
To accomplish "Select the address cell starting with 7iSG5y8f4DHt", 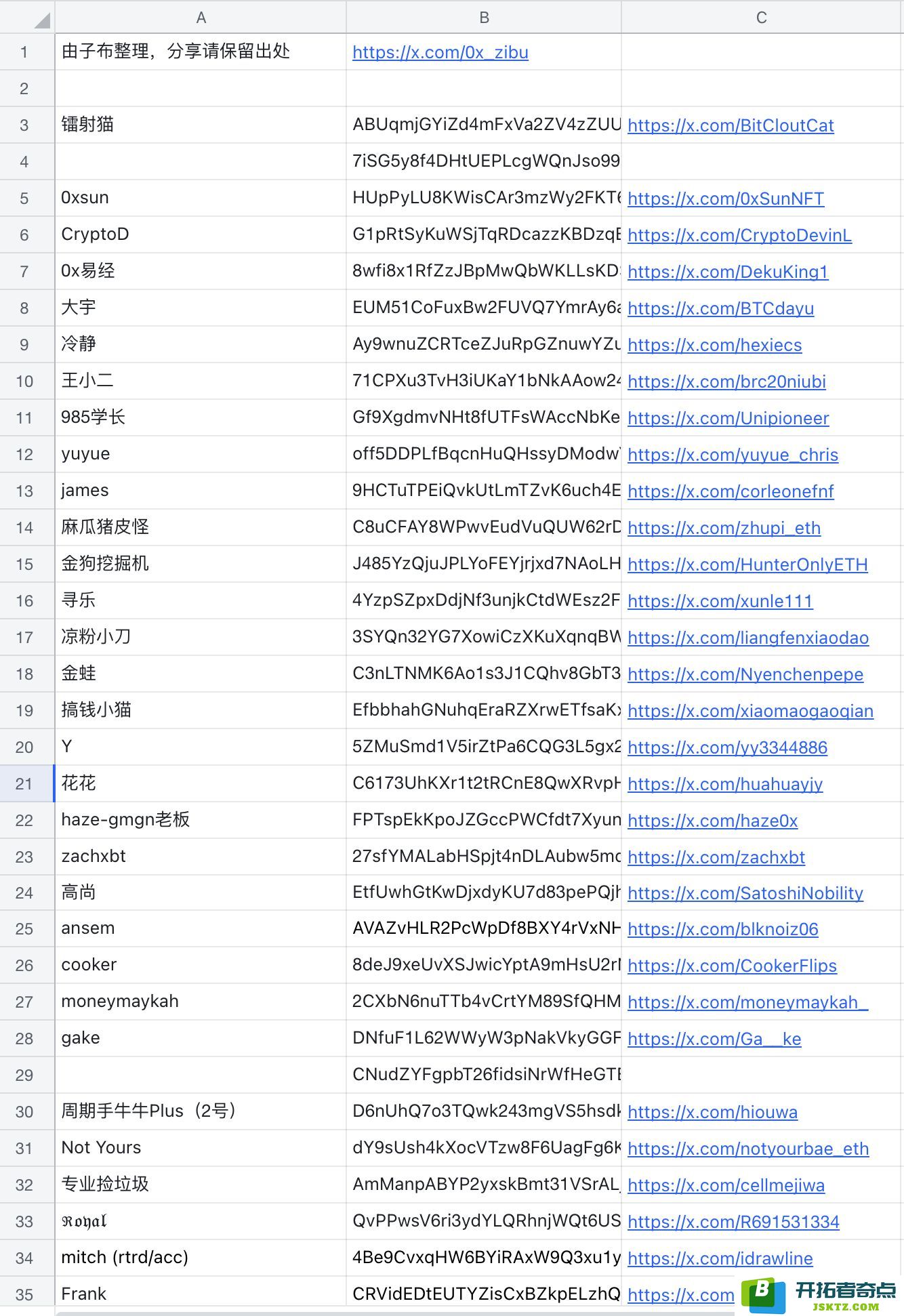I will pyautogui.click(x=484, y=161).
